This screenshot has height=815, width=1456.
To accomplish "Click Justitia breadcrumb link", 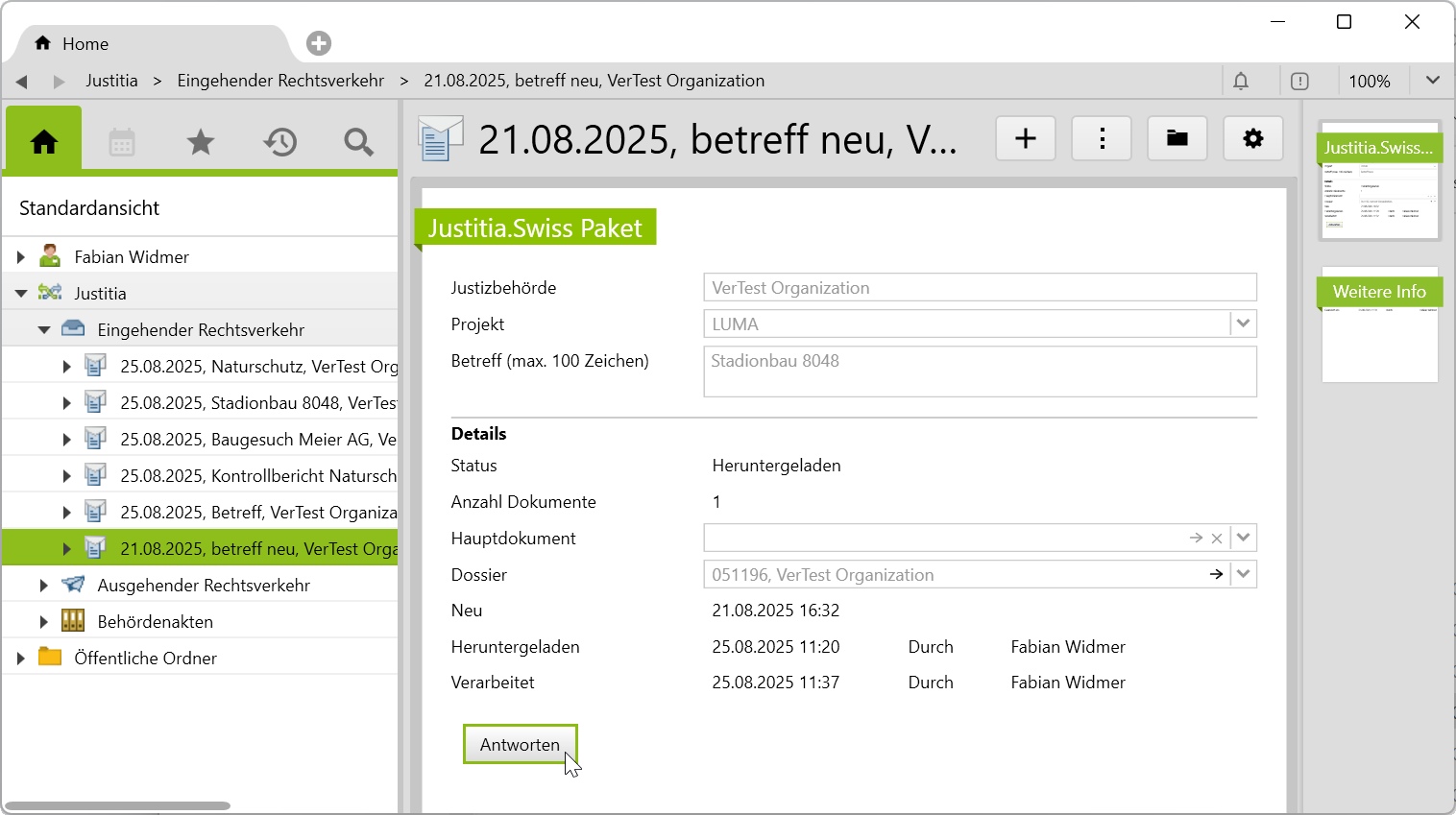I will tap(111, 81).
